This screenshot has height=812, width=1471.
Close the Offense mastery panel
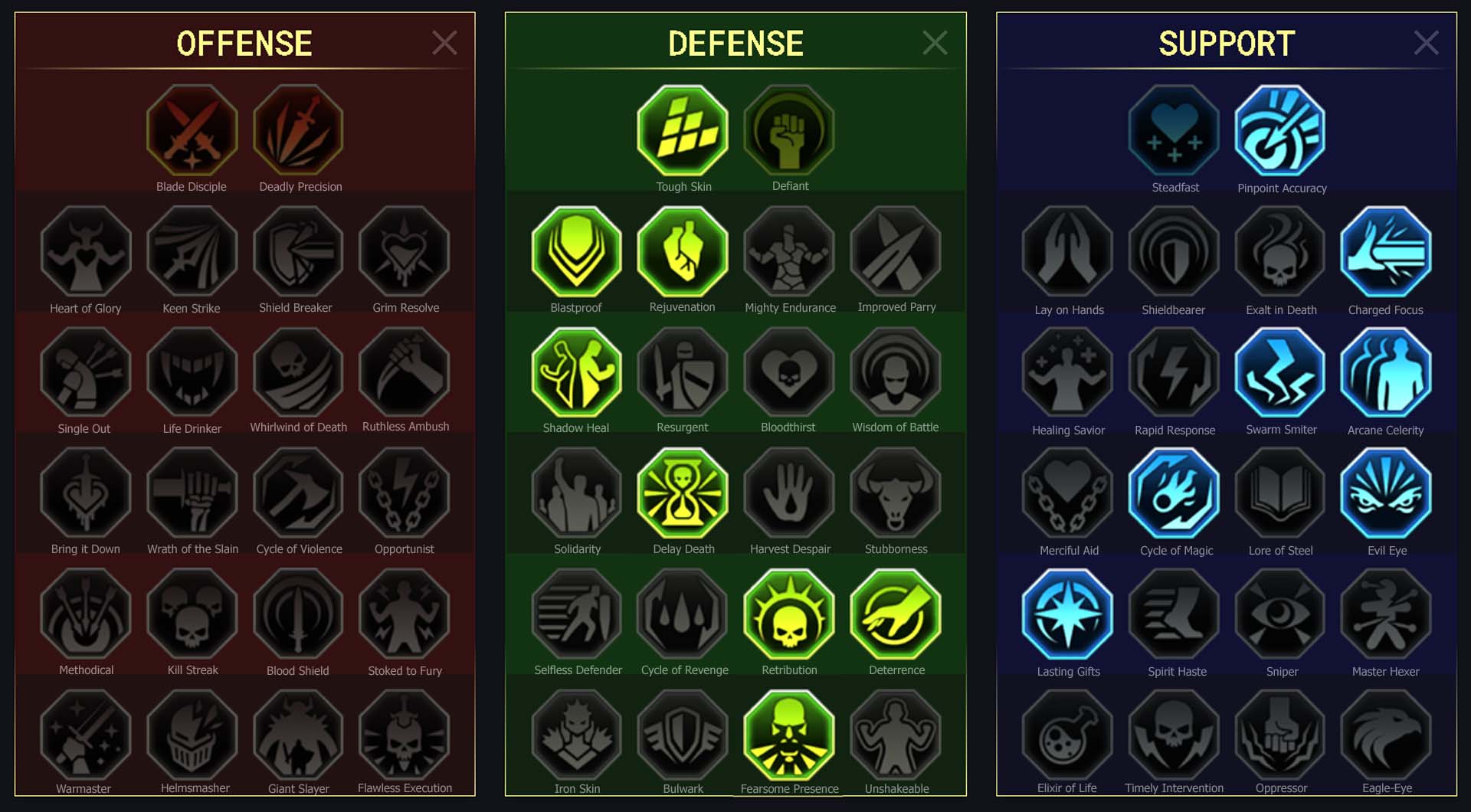pos(444,43)
